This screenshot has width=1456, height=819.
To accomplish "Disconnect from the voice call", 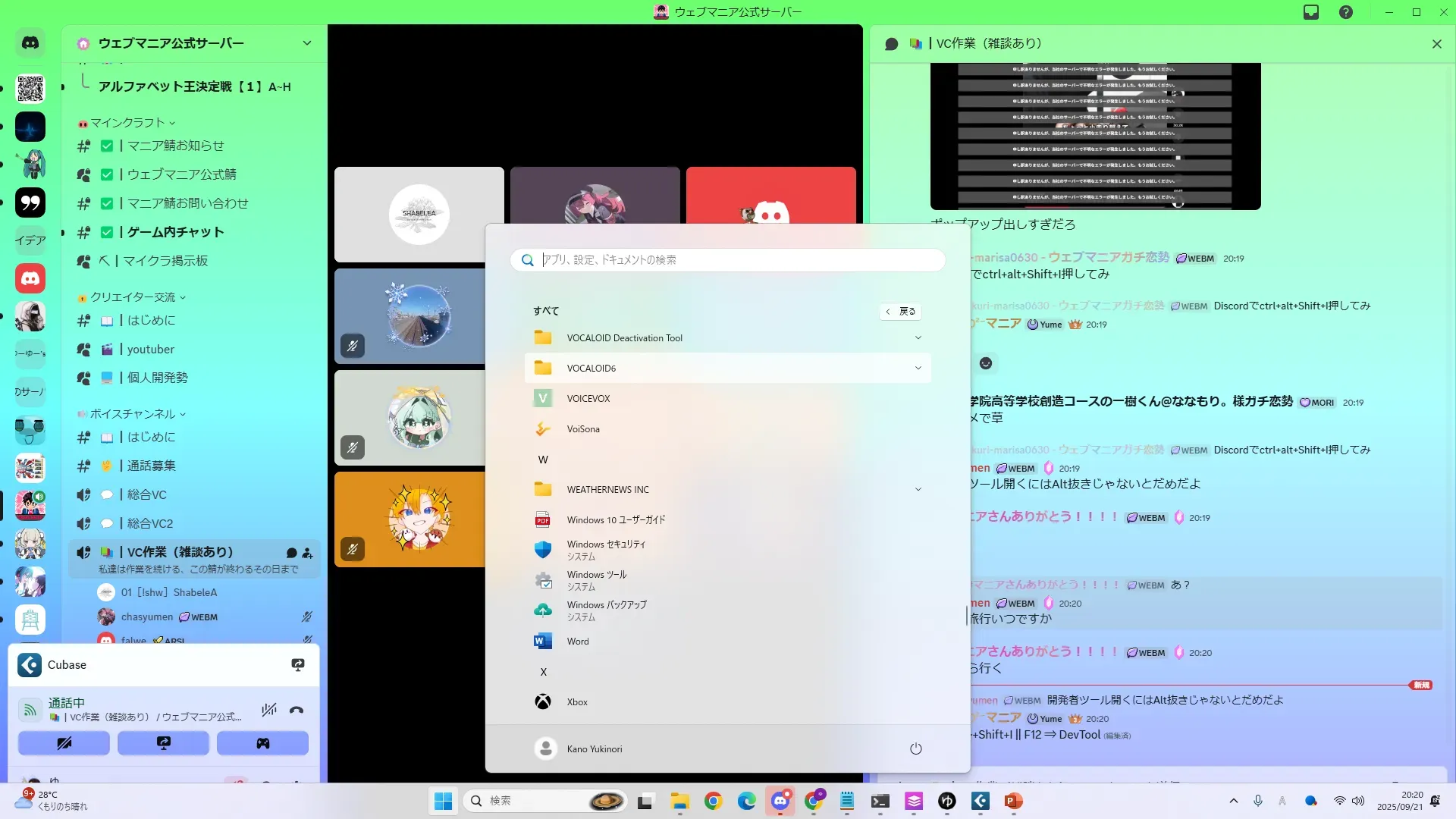I will [297, 711].
